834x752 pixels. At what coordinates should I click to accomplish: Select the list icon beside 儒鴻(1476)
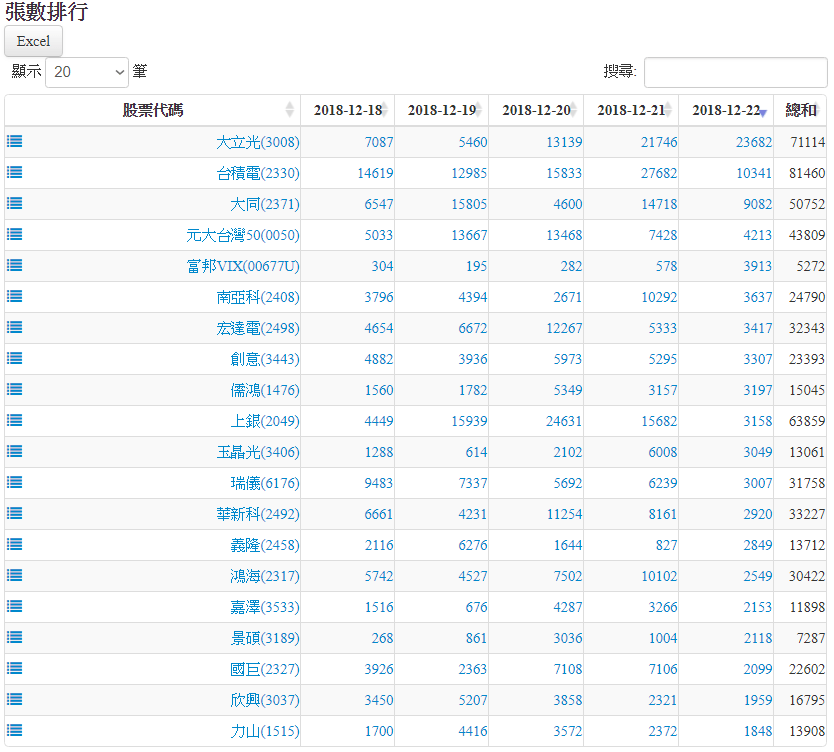point(15,390)
